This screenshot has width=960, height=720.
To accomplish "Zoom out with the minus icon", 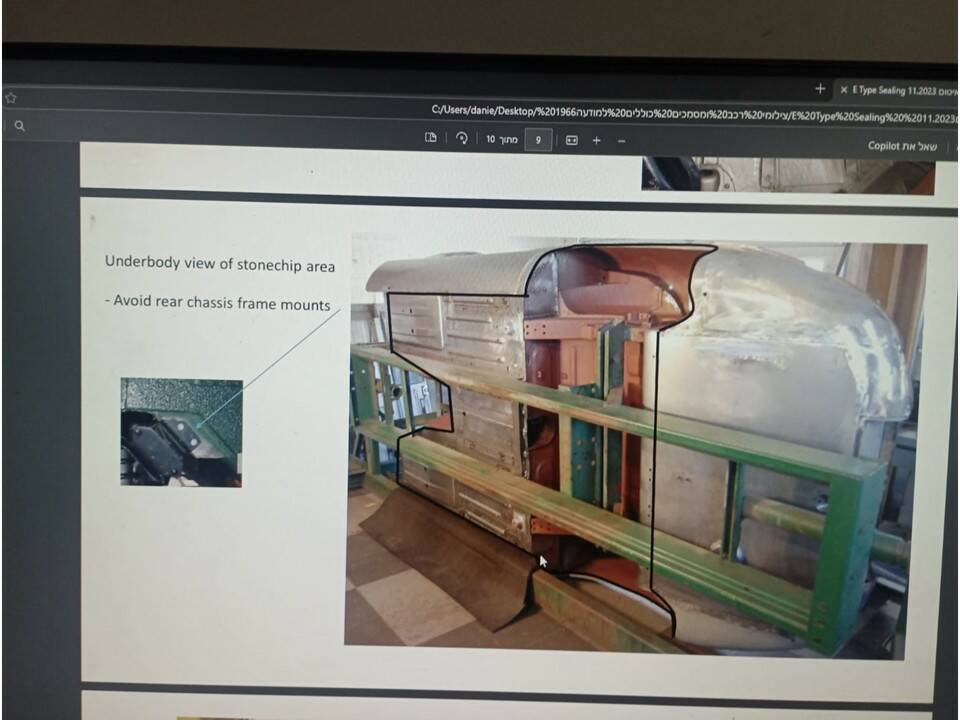I will pyautogui.click(x=621, y=140).
